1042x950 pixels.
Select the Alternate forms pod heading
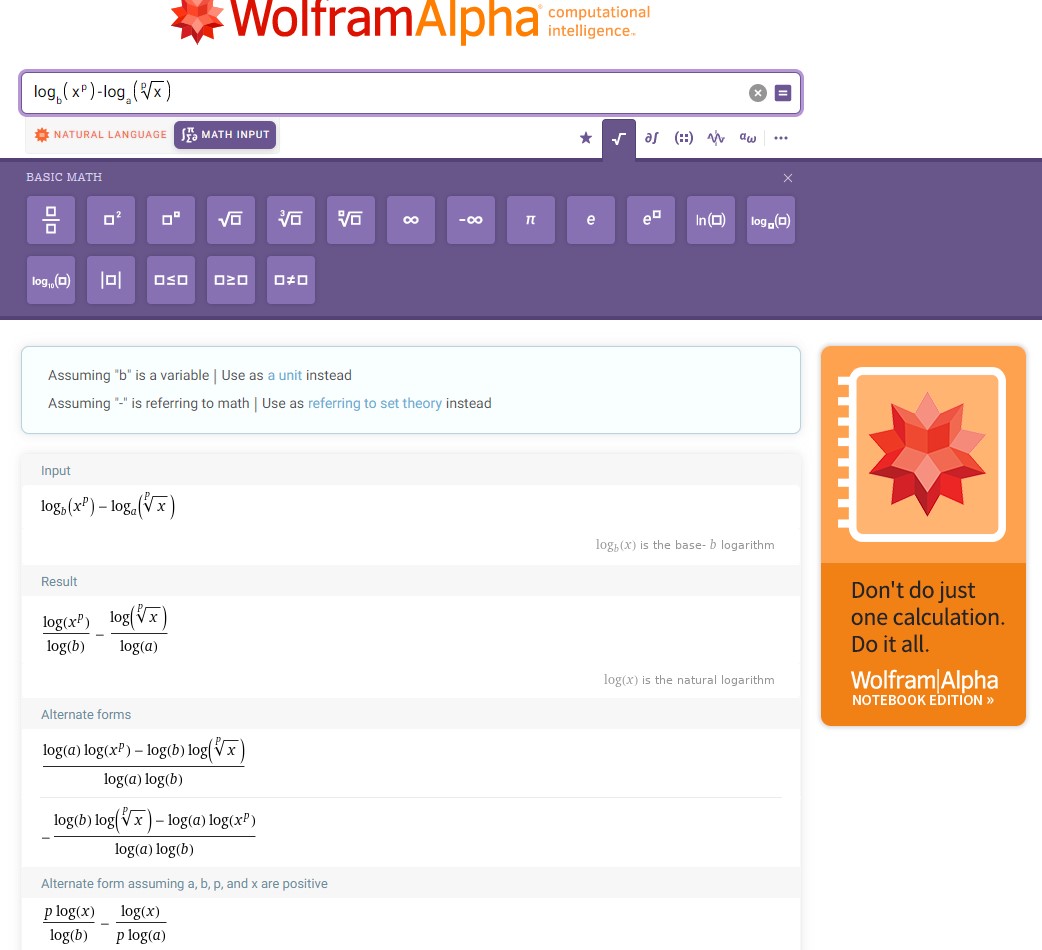click(x=86, y=715)
